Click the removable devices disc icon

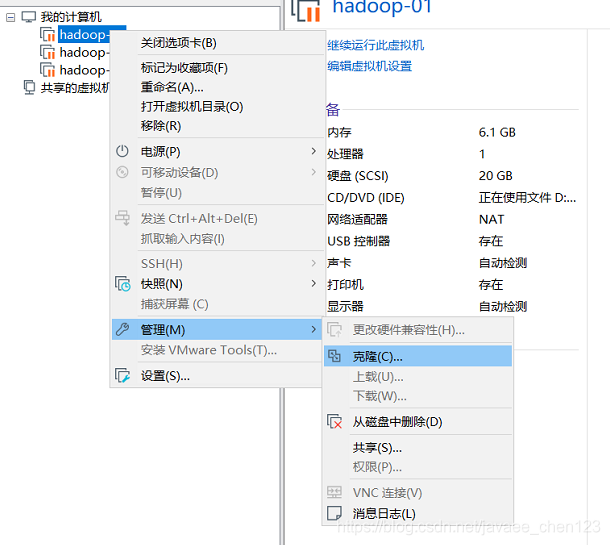click(x=122, y=172)
